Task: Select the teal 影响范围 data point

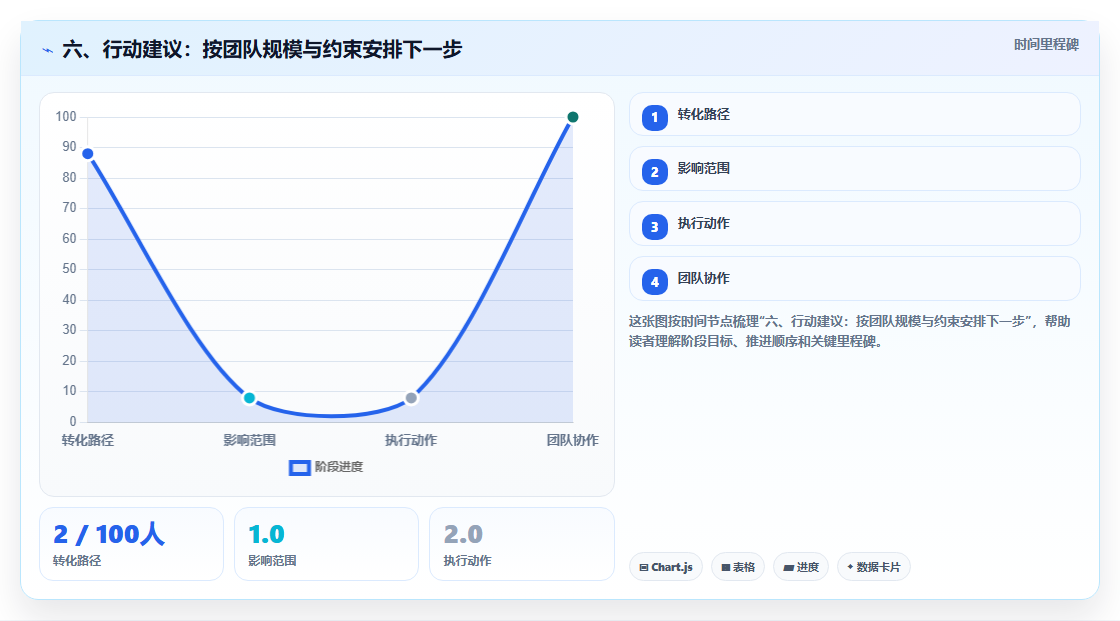Action: coord(249,398)
